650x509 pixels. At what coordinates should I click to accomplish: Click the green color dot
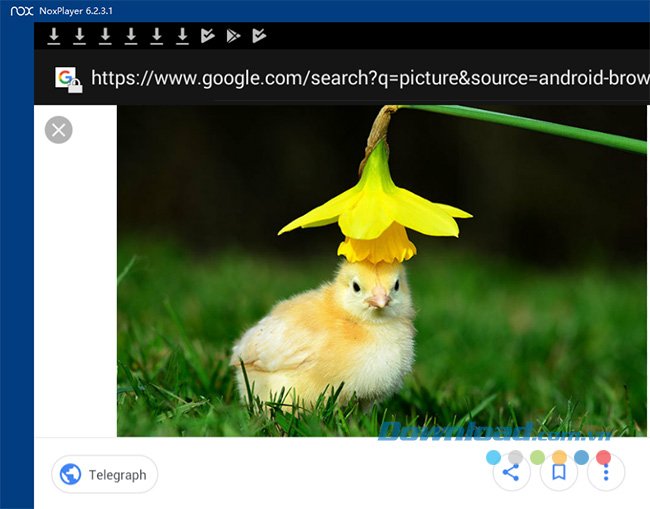pyautogui.click(x=537, y=457)
